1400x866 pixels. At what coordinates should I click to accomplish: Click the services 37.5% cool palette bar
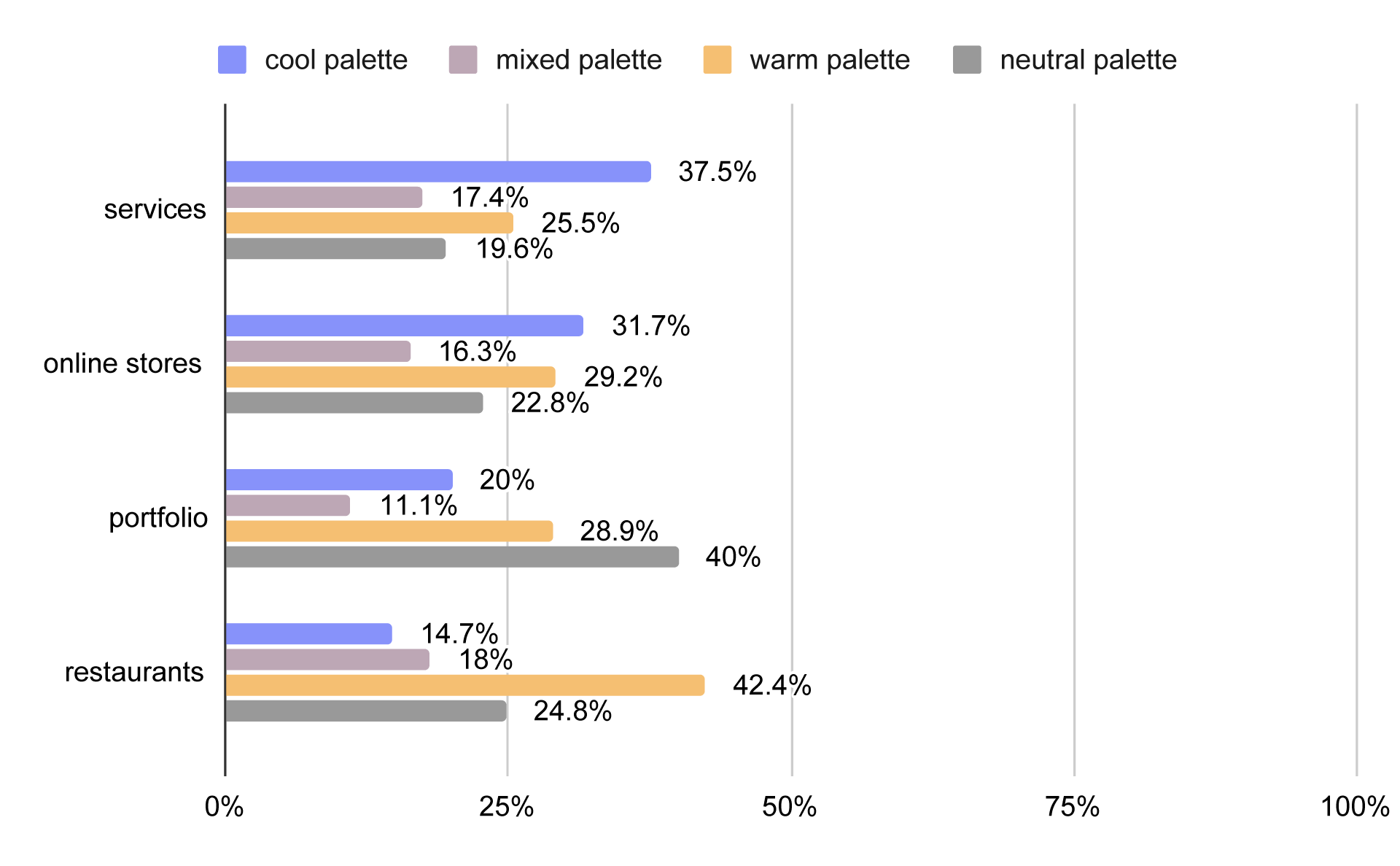pyautogui.click(x=438, y=171)
